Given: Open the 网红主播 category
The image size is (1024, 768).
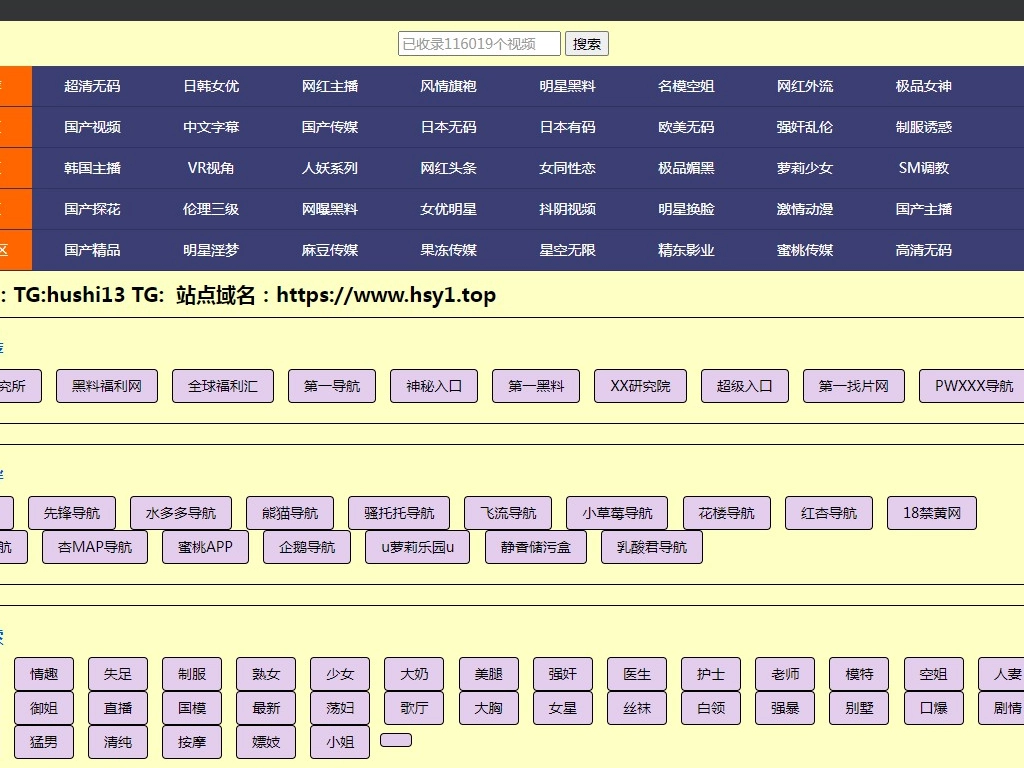Looking at the screenshot, I should (330, 86).
